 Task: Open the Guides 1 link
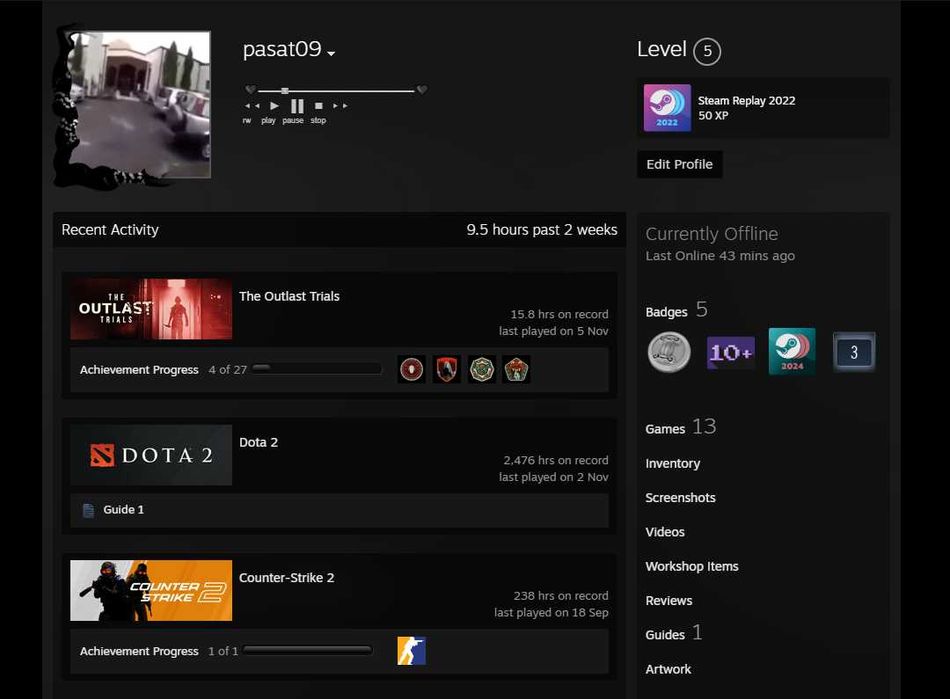pyautogui.click(x=674, y=634)
